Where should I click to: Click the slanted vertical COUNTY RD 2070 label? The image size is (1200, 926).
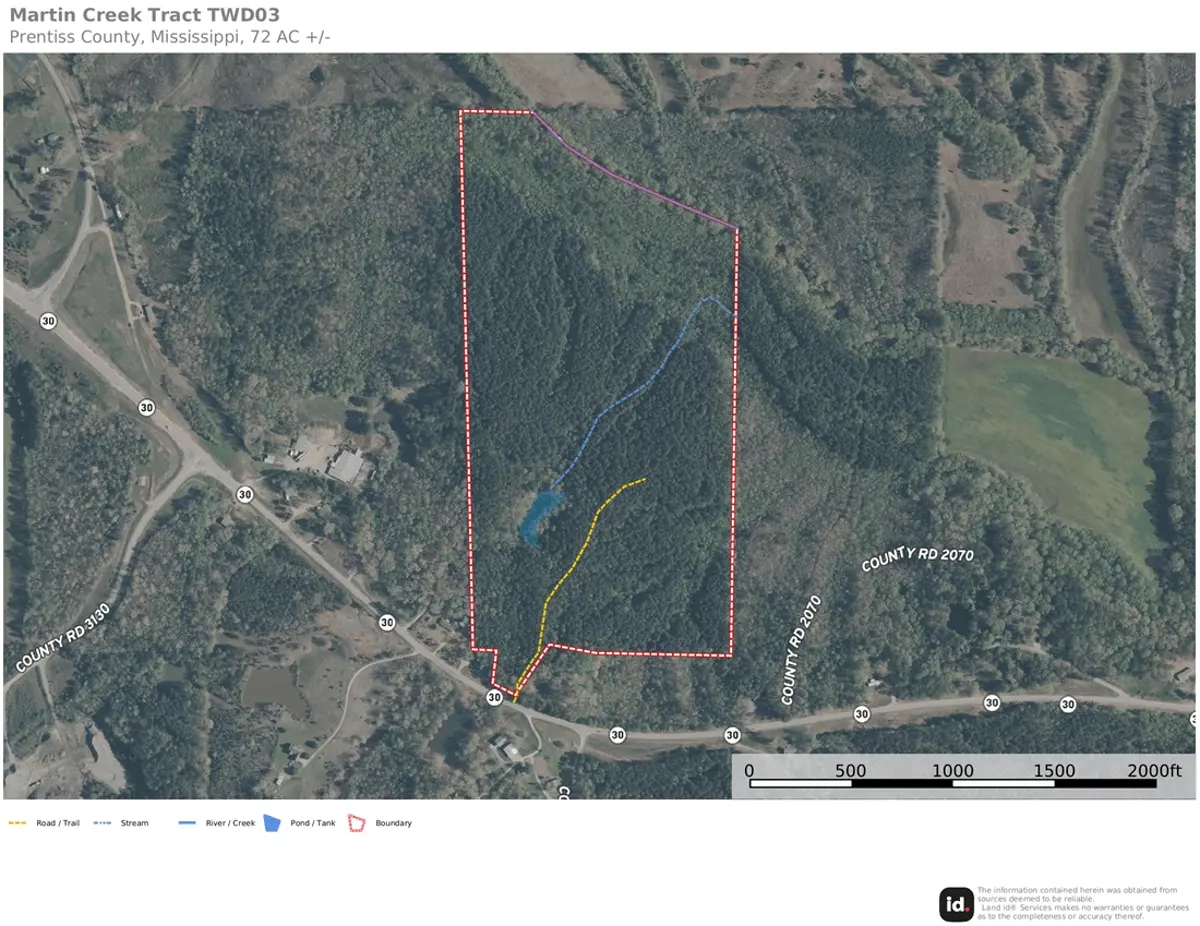point(803,650)
